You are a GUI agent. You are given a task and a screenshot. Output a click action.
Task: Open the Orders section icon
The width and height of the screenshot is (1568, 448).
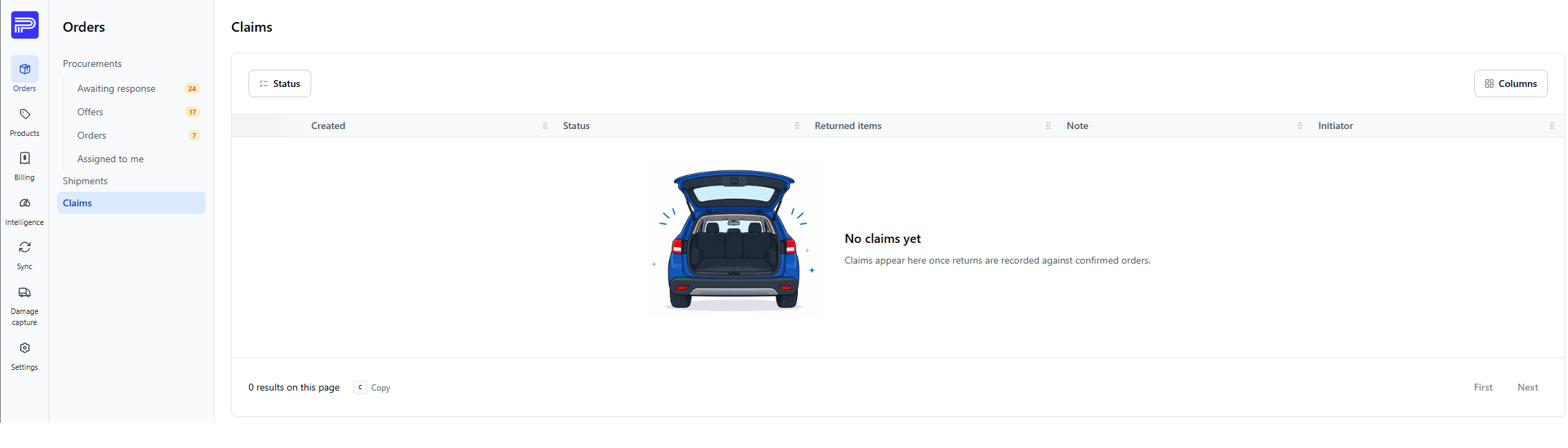click(x=25, y=69)
